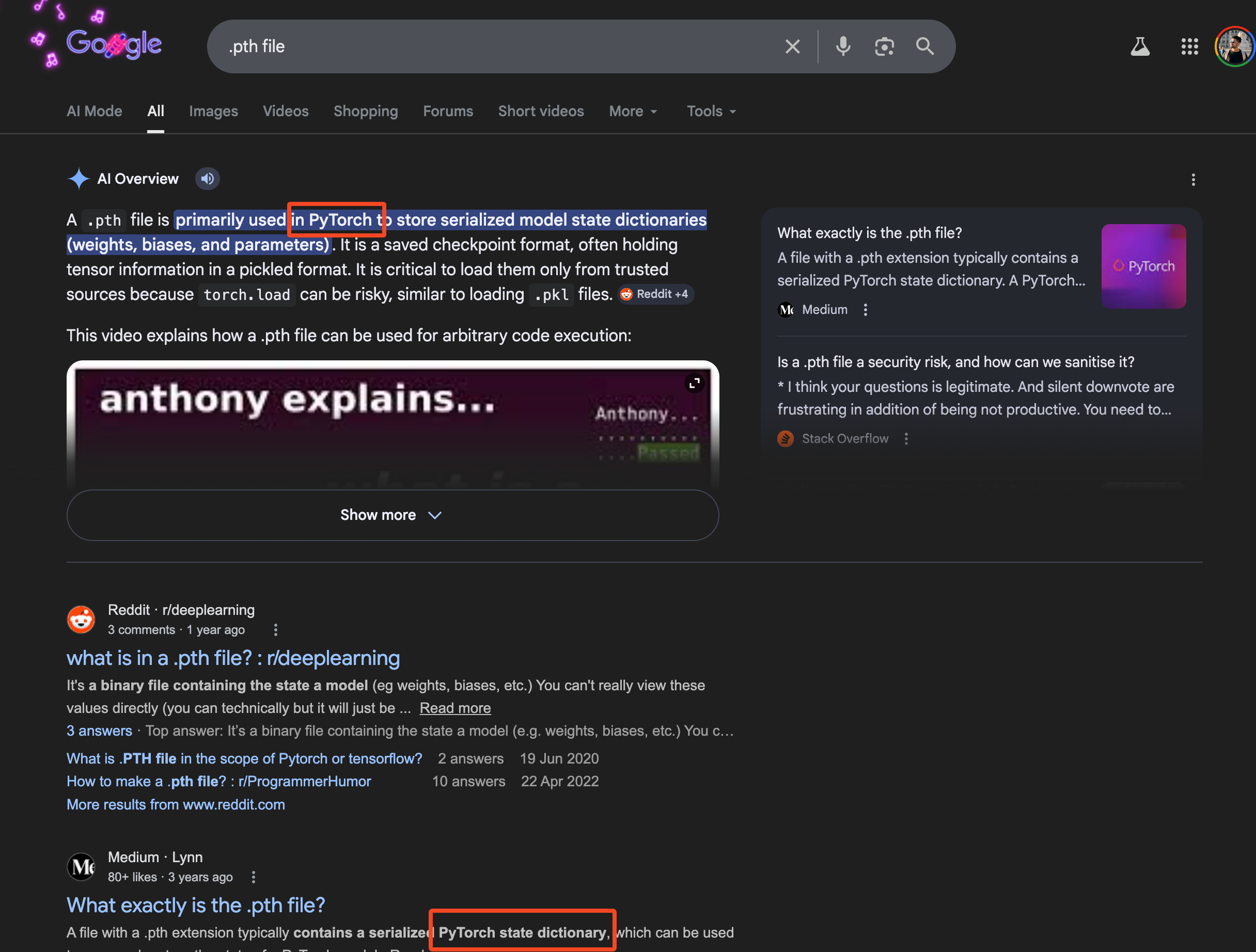Open the three-dot menu of AI Overview

coord(1193,179)
